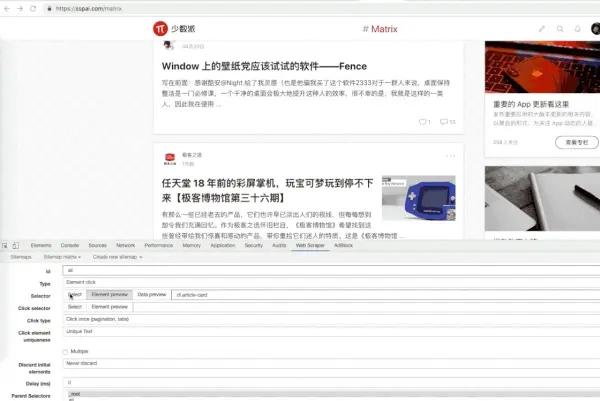Click the padlock site security icon
The width and height of the screenshot is (600, 401).
49,8
